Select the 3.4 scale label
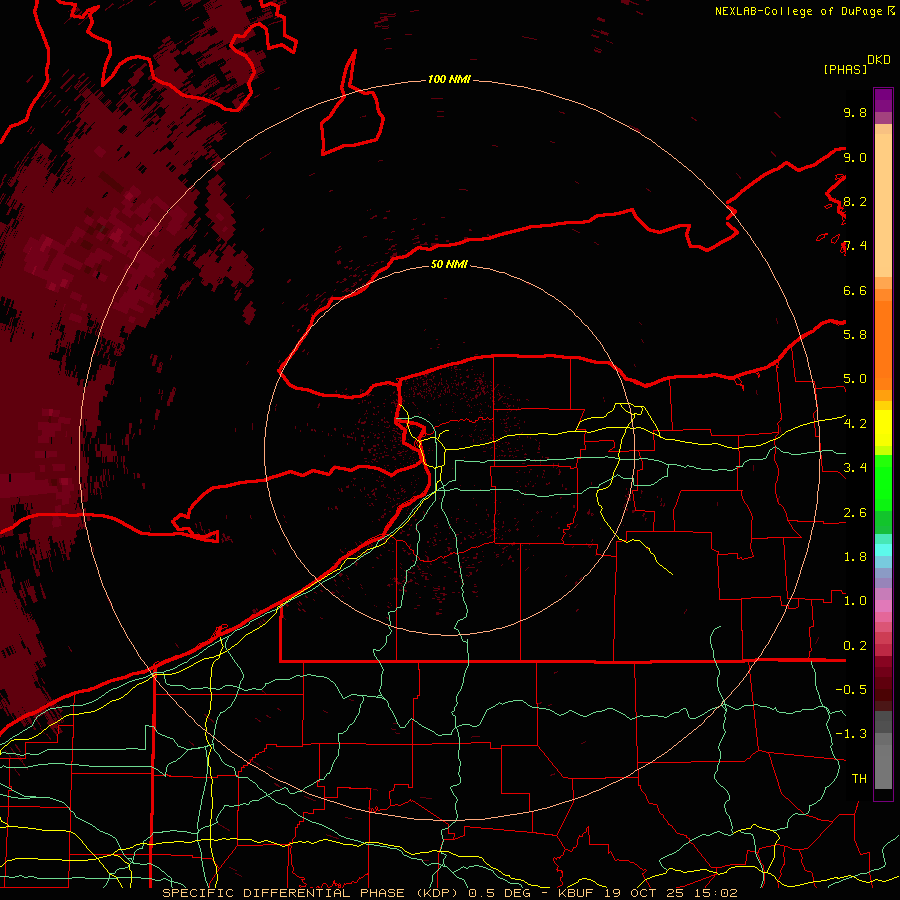The height and width of the screenshot is (900, 900). [855, 468]
